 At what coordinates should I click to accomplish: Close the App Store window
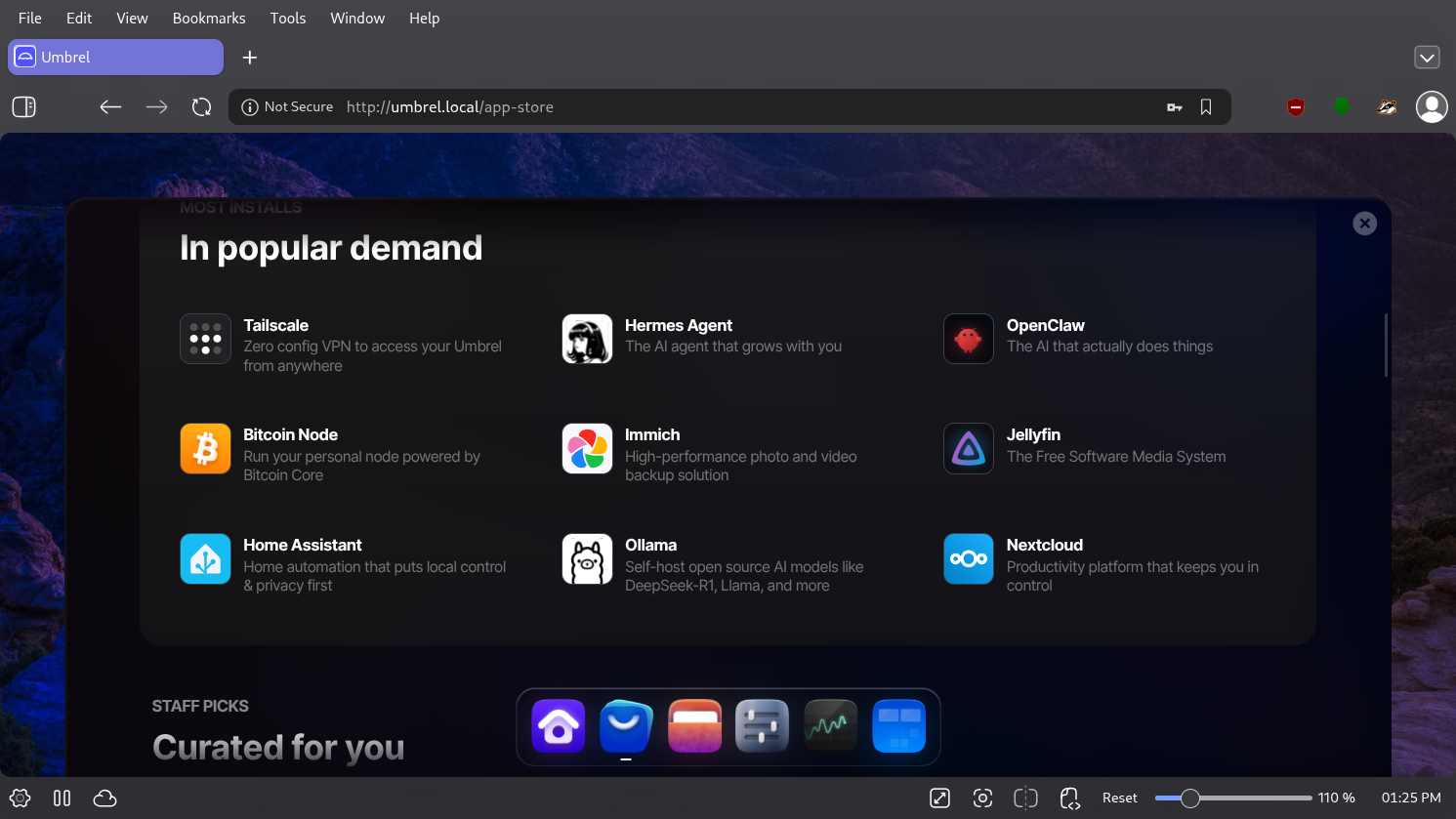point(1365,224)
